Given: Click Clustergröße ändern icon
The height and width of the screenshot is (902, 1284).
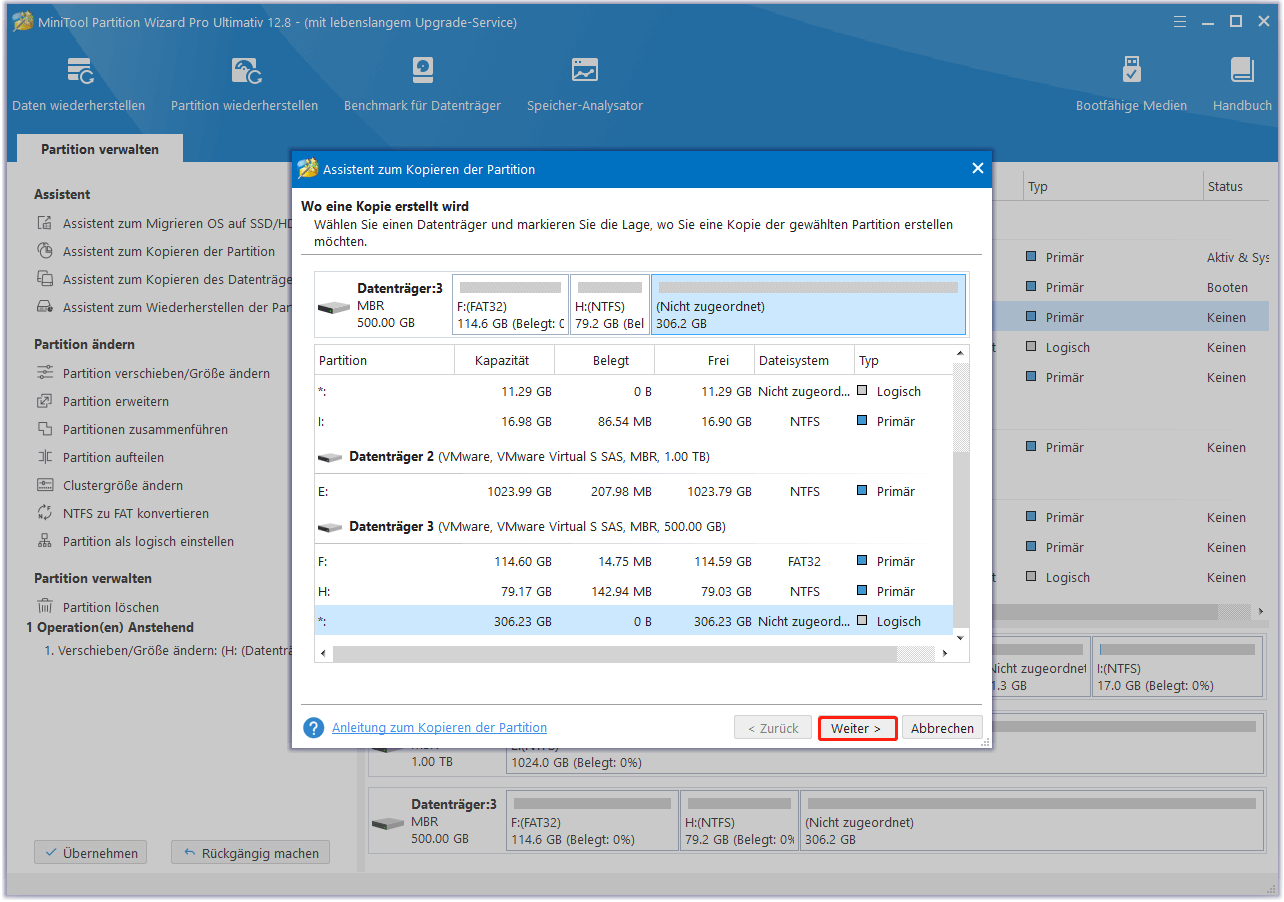Looking at the screenshot, I should pyautogui.click(x=45, y=485).
